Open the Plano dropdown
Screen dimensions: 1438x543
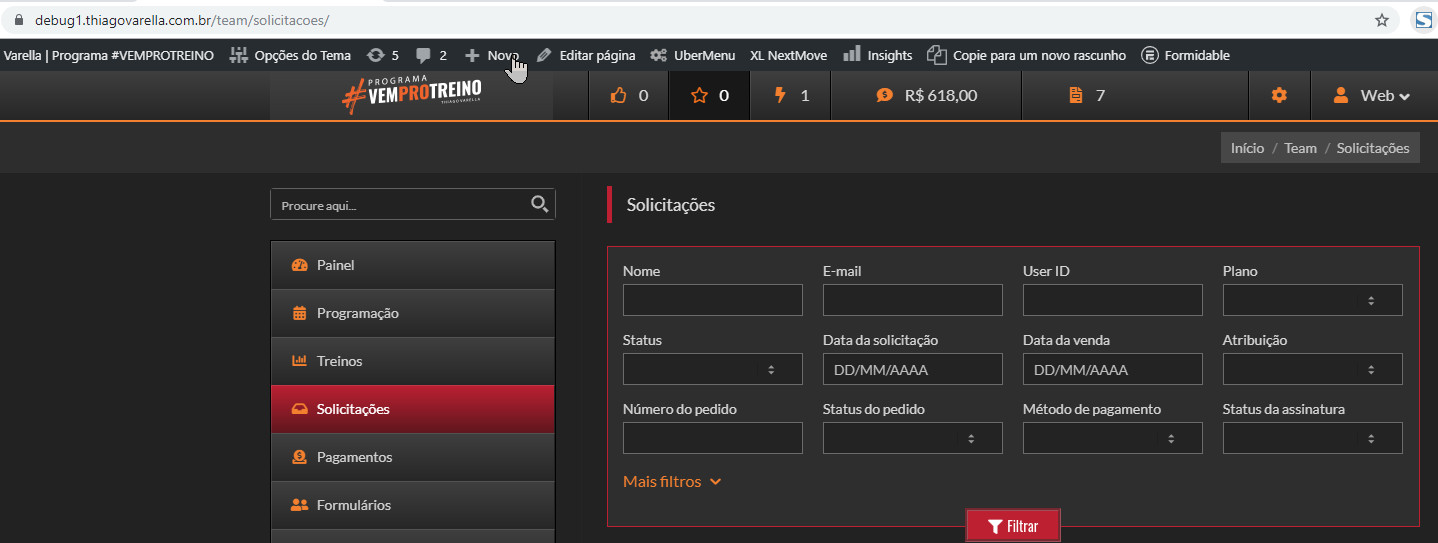[x=1312, y=300]
